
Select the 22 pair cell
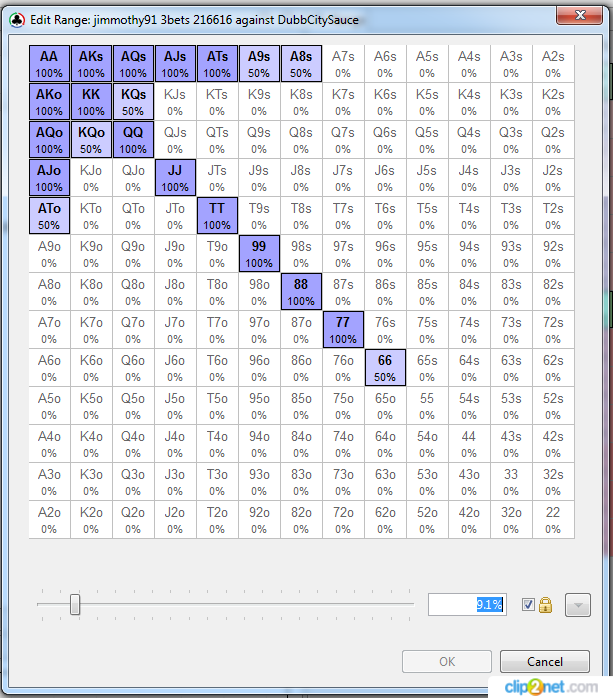pyautogui.click(x=553, y=520)
